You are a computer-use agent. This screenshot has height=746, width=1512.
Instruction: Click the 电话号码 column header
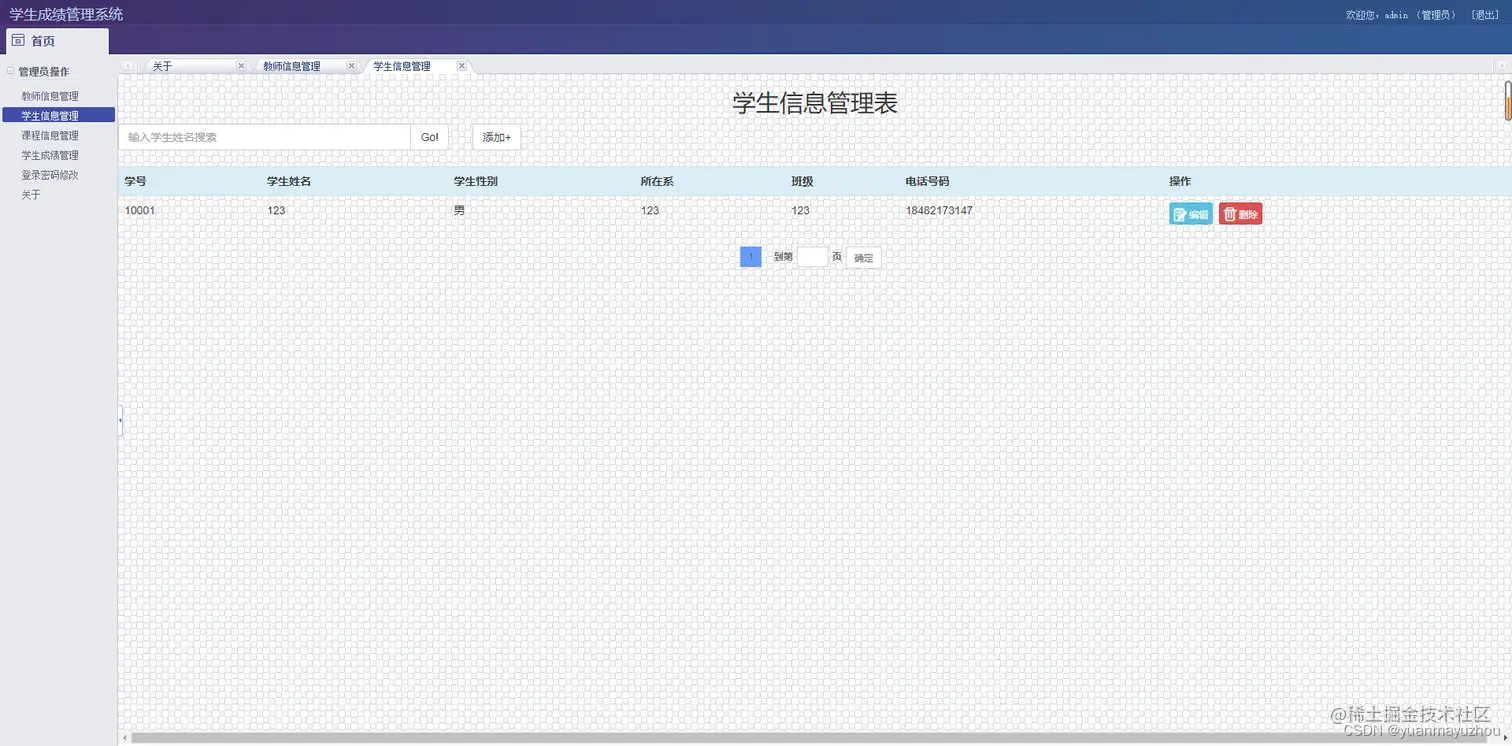tap(927, 181)
